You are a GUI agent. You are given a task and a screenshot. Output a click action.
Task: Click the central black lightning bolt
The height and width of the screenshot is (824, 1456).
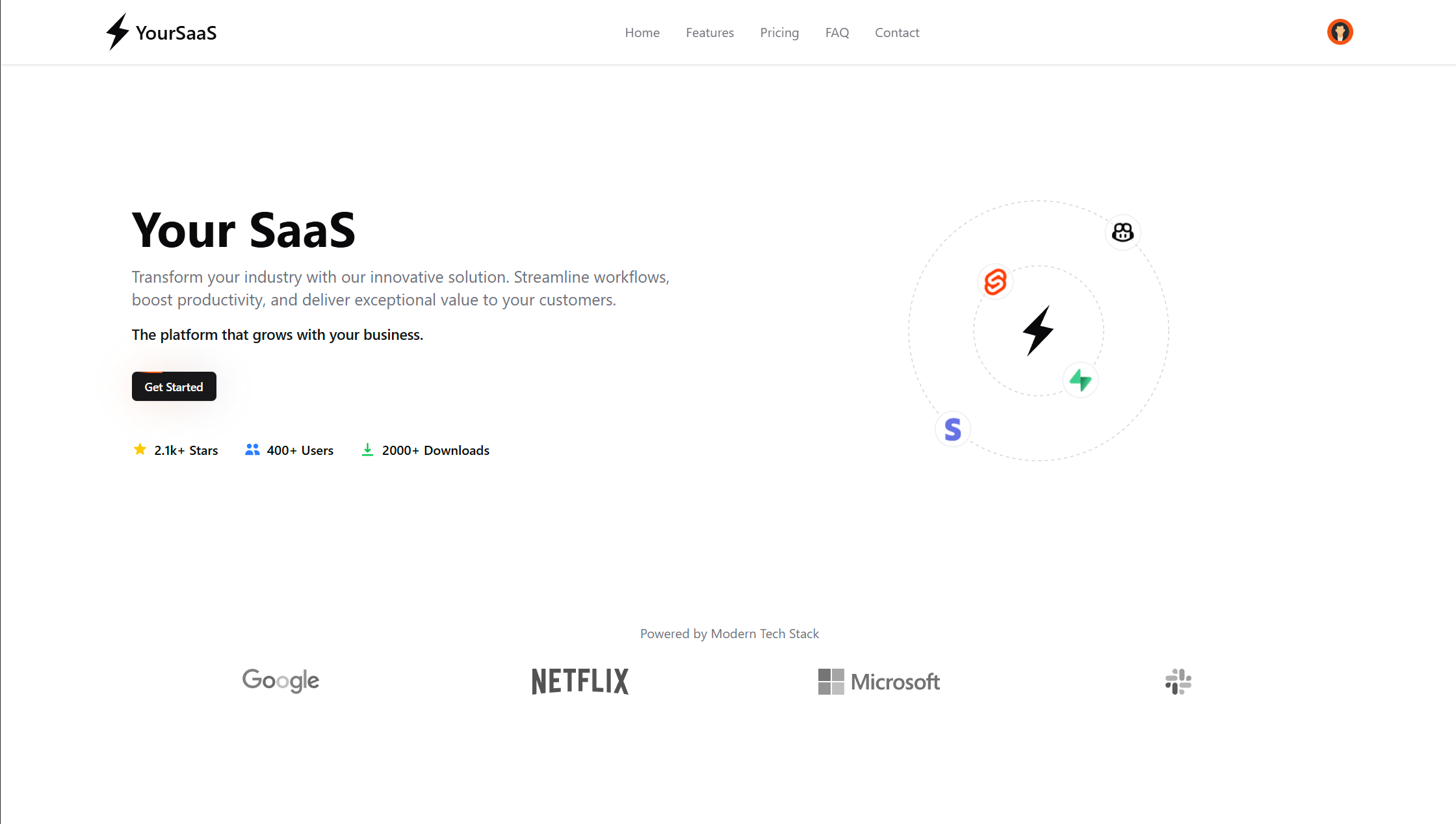tap(1038, 331)
